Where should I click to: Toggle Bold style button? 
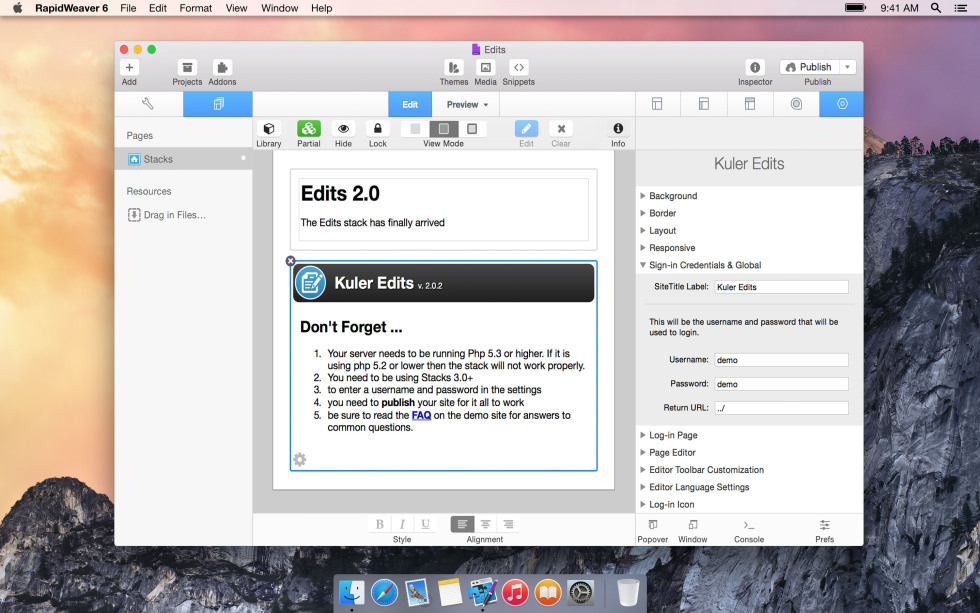(379, 524)
